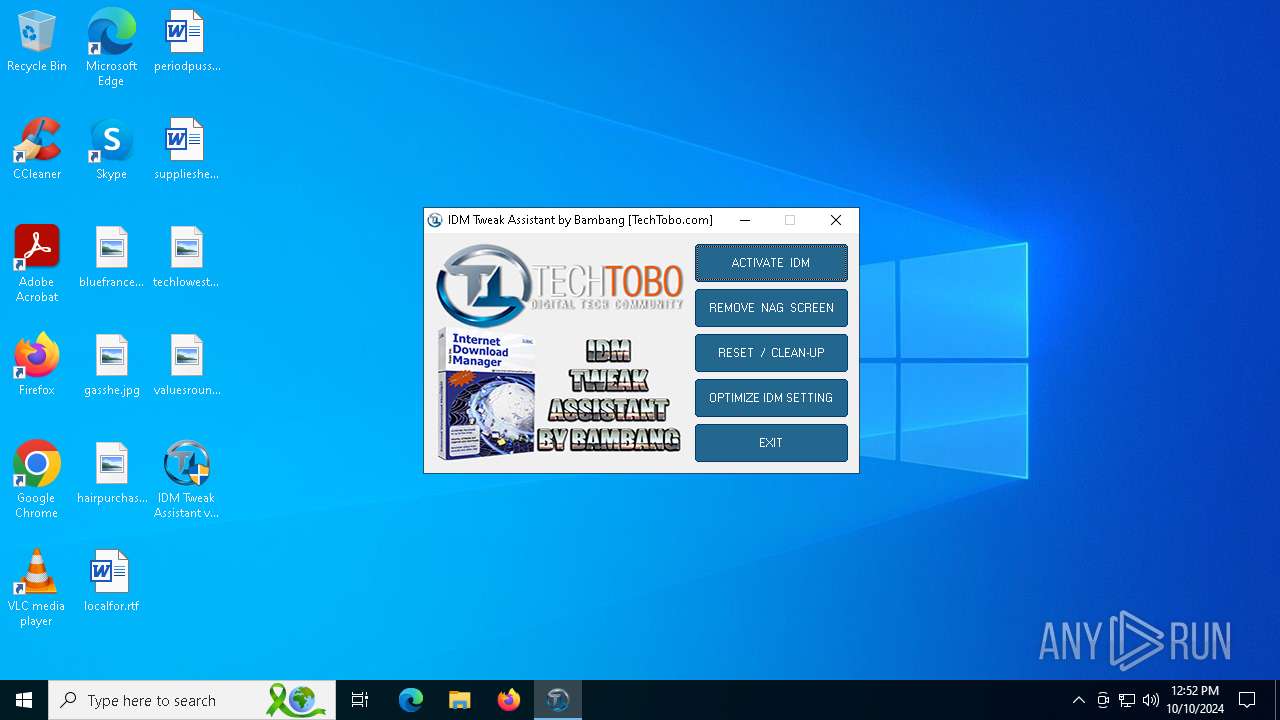The image size is (1280, 720).
Task: Click the EXIT button
Action: (771, 443)
